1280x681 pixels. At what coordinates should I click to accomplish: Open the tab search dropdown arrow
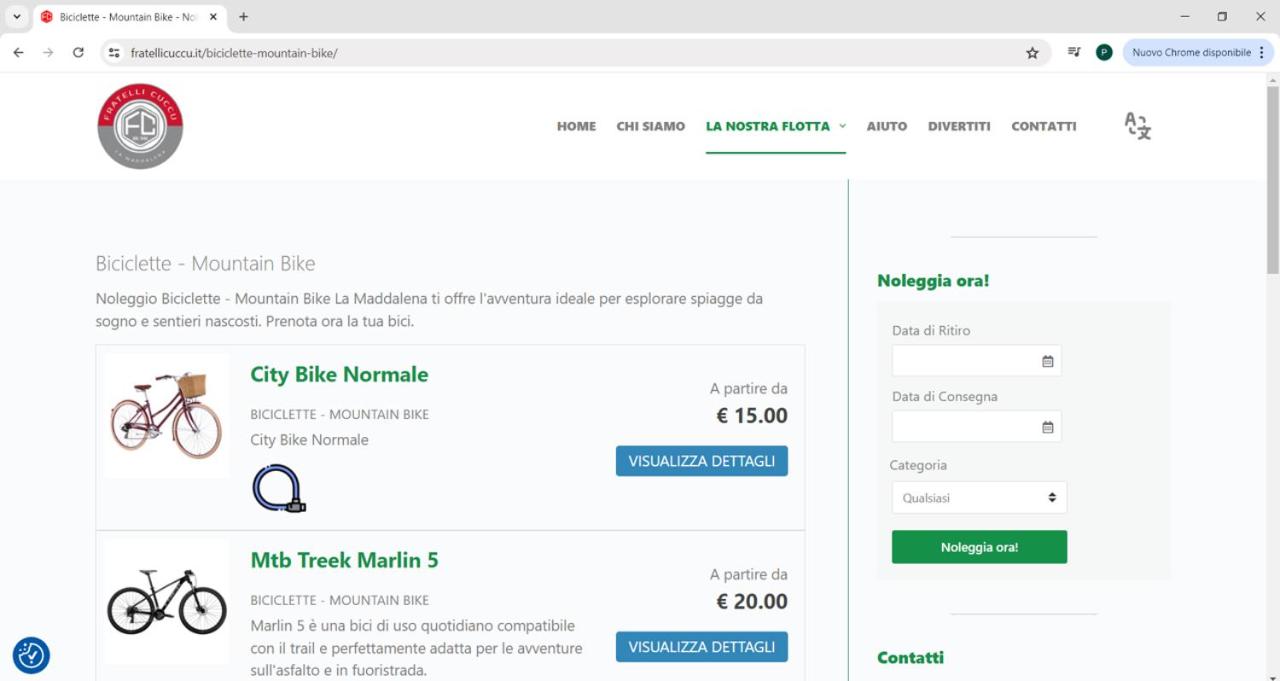[17, 17]
